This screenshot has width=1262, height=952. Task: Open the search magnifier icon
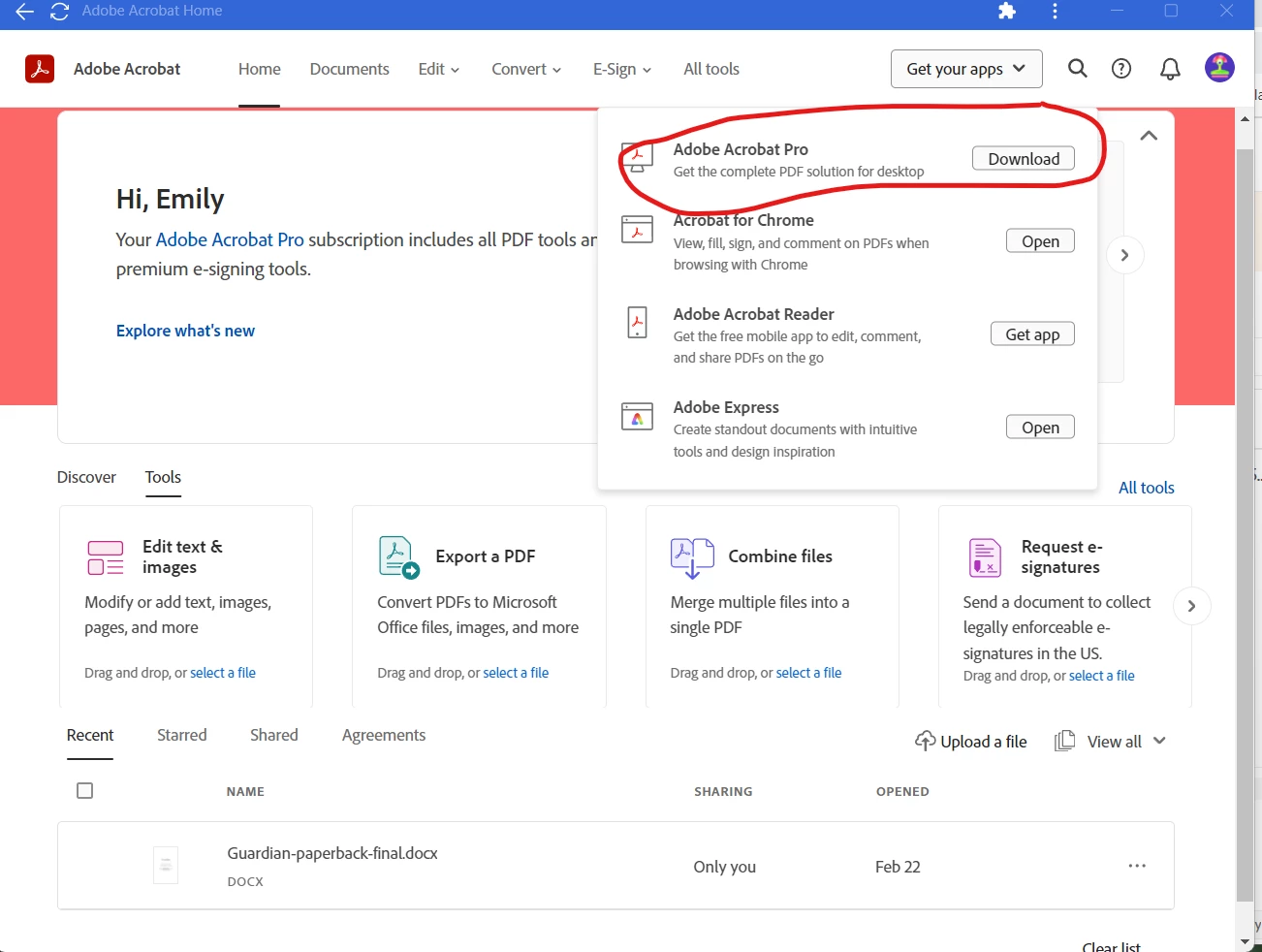pyautogui.click(x=1077, y=69)
